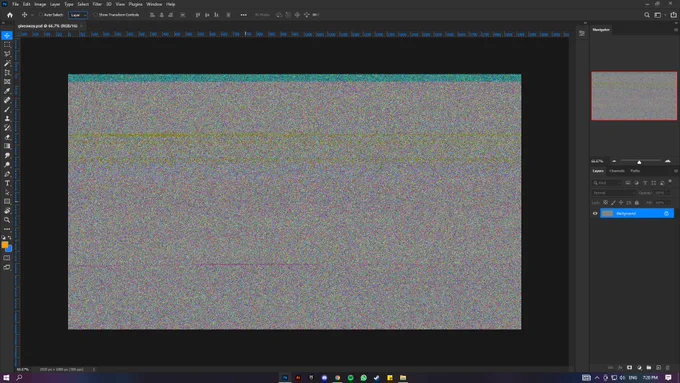Select the Blur tool
The image size is (680, 383).
(7, 155)
